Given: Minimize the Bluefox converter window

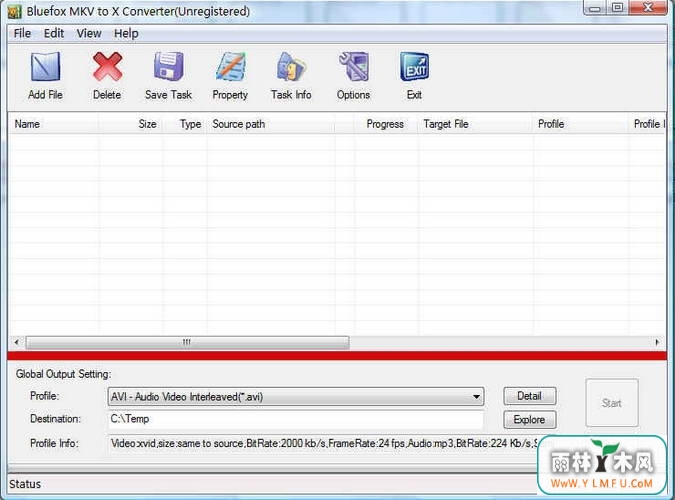Looking at the screenshot, I should point(595,8).
